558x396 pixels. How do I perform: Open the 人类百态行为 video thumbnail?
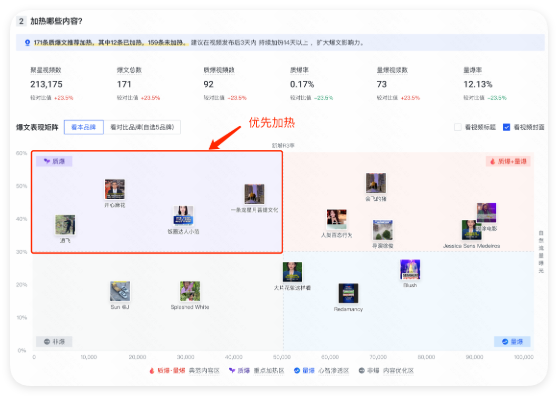(x=337, y=219)
